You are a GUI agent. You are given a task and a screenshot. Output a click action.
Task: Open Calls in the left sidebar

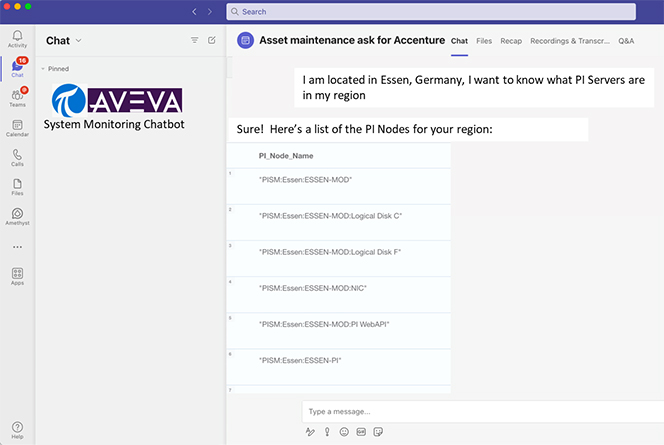[x=17, y=157]
